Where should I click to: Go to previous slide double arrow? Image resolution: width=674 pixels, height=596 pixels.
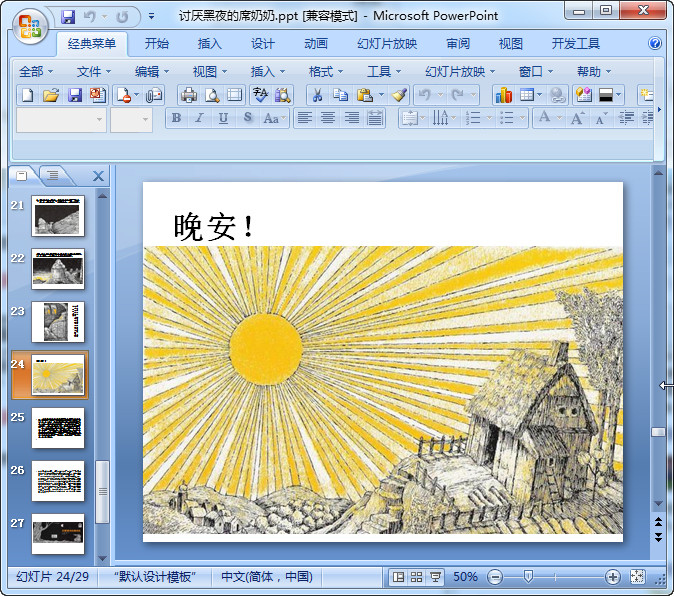click(x=658, y=522)
